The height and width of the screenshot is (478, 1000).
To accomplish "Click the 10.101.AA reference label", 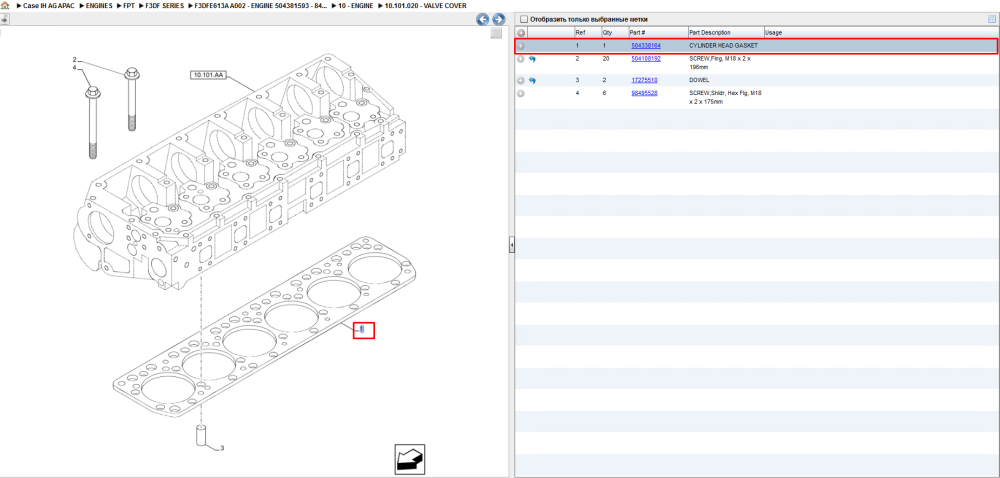I will coord(209,75).
